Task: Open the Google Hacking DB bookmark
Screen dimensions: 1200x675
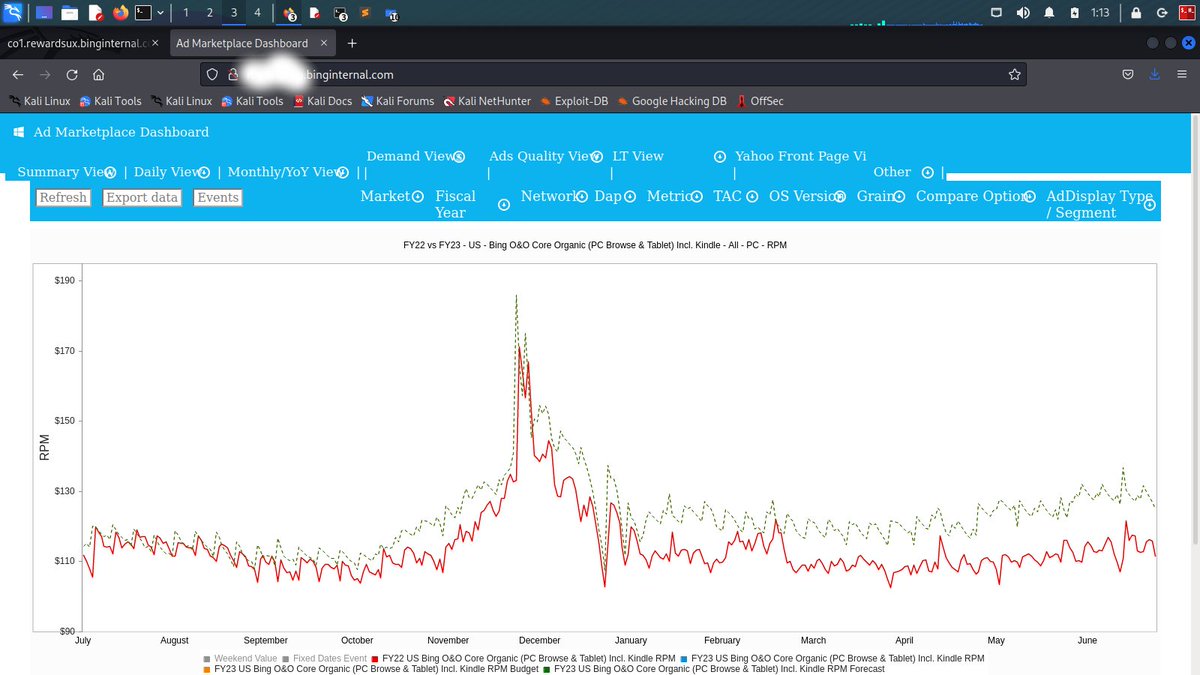Action: [673, 101]
